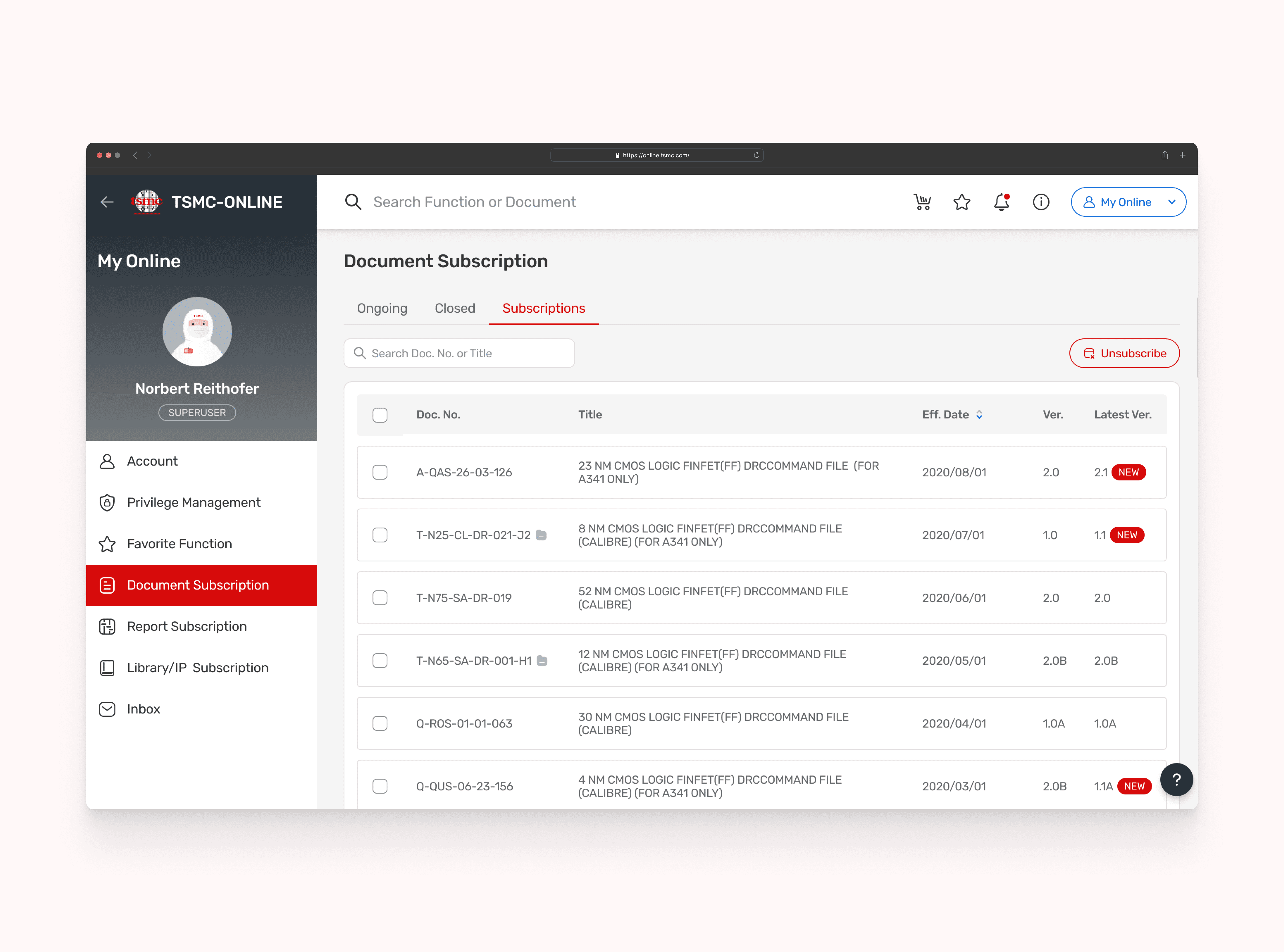Screen dimensions: 1284x952
Task: Click doc number Q-QUS-06-23-156
Action: pos(465,787)
